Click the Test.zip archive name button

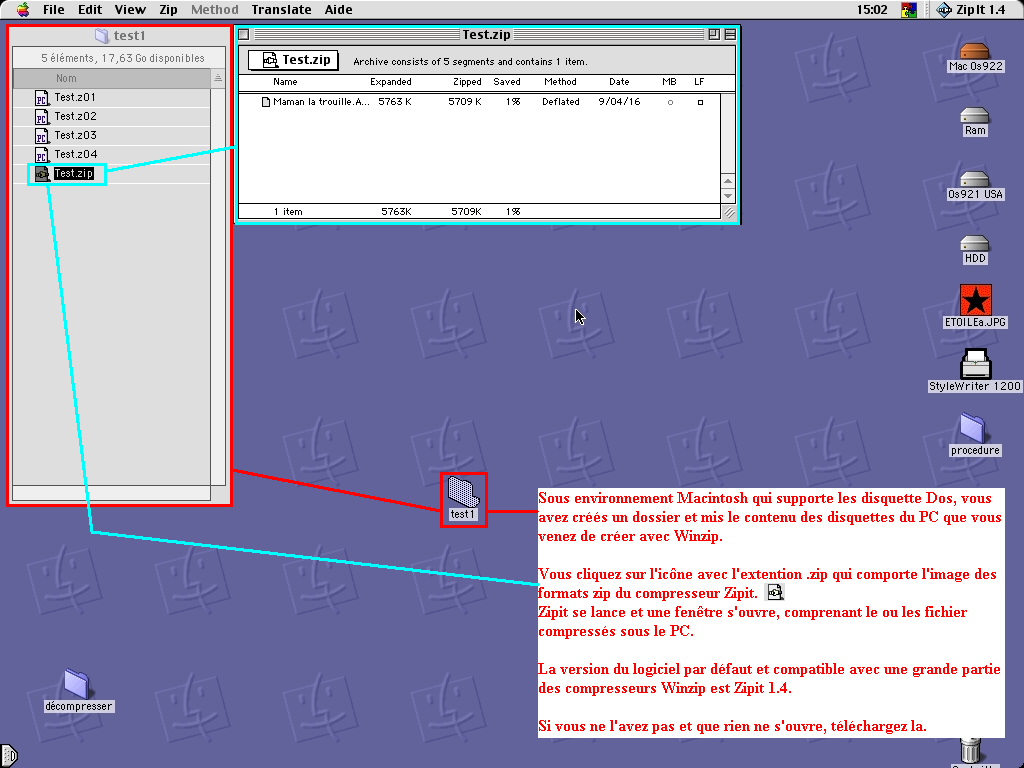coord(293,61)
